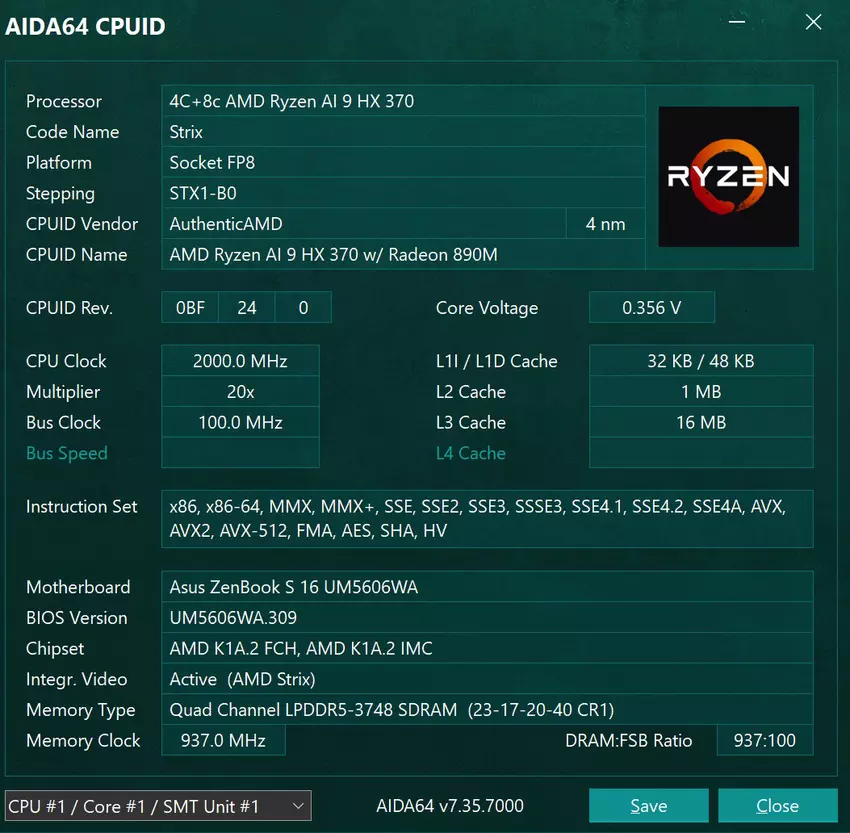The height and width of the screenshot is (833, 850).
Task: Select the CPUID Name value field
Action: [x=403, y=255]
